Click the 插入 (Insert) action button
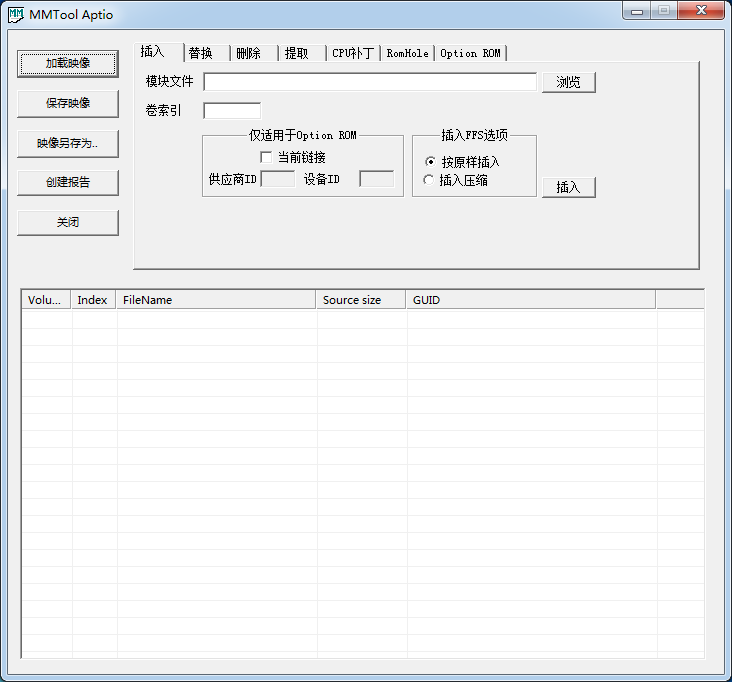Viewport: 732px width, 682px height. pyautogui.click(x=569, y=188)
